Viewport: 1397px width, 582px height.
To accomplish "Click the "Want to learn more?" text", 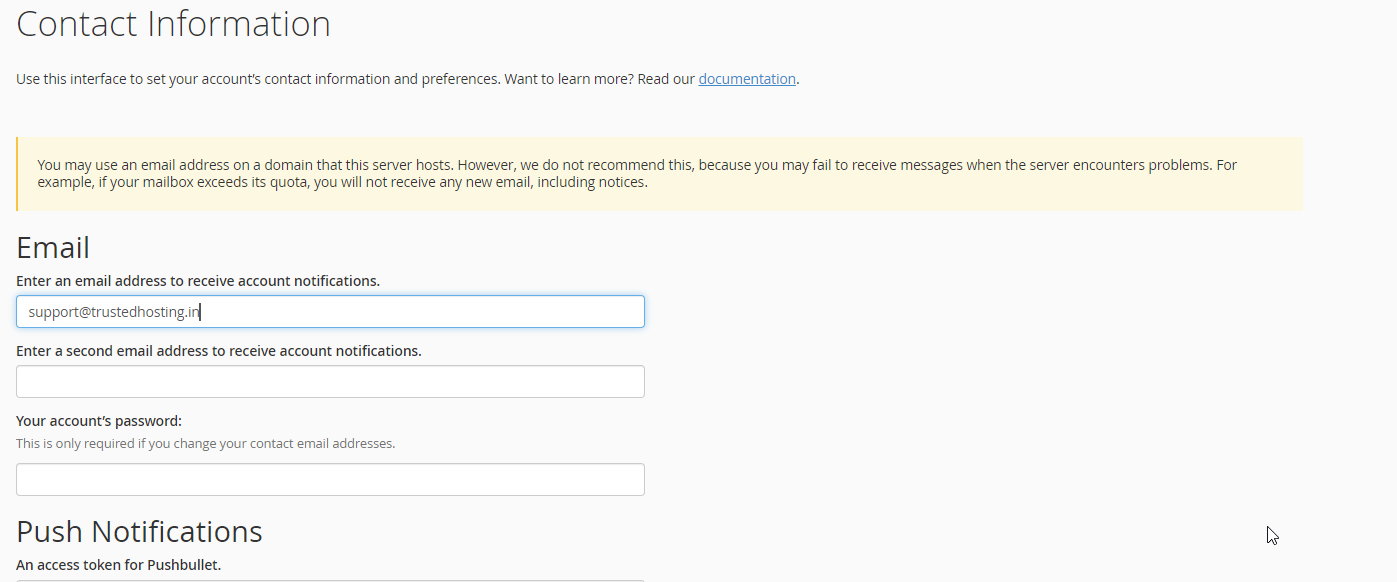I will pyautogui.click(x=568, y=79).
